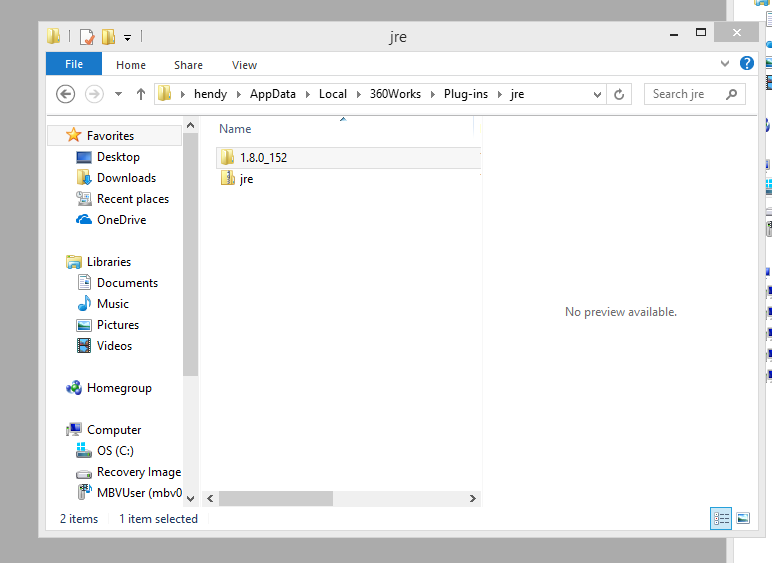Click the 1.8.0_152 folder icon
The height and width of the screenshot is (563, 772).
click(x=227, y=157)
